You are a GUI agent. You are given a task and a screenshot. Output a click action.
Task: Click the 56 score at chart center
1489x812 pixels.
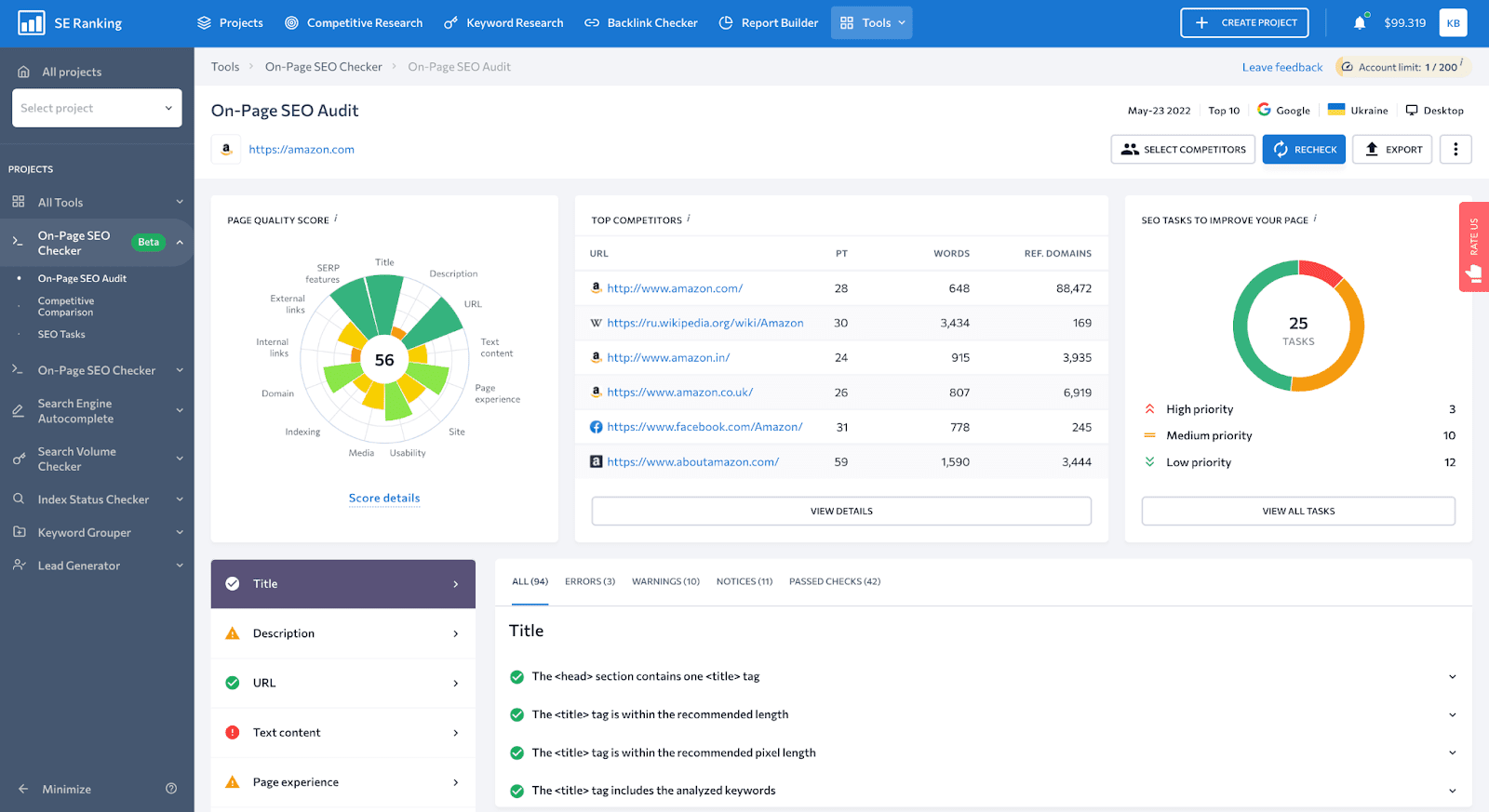(384, 360)
